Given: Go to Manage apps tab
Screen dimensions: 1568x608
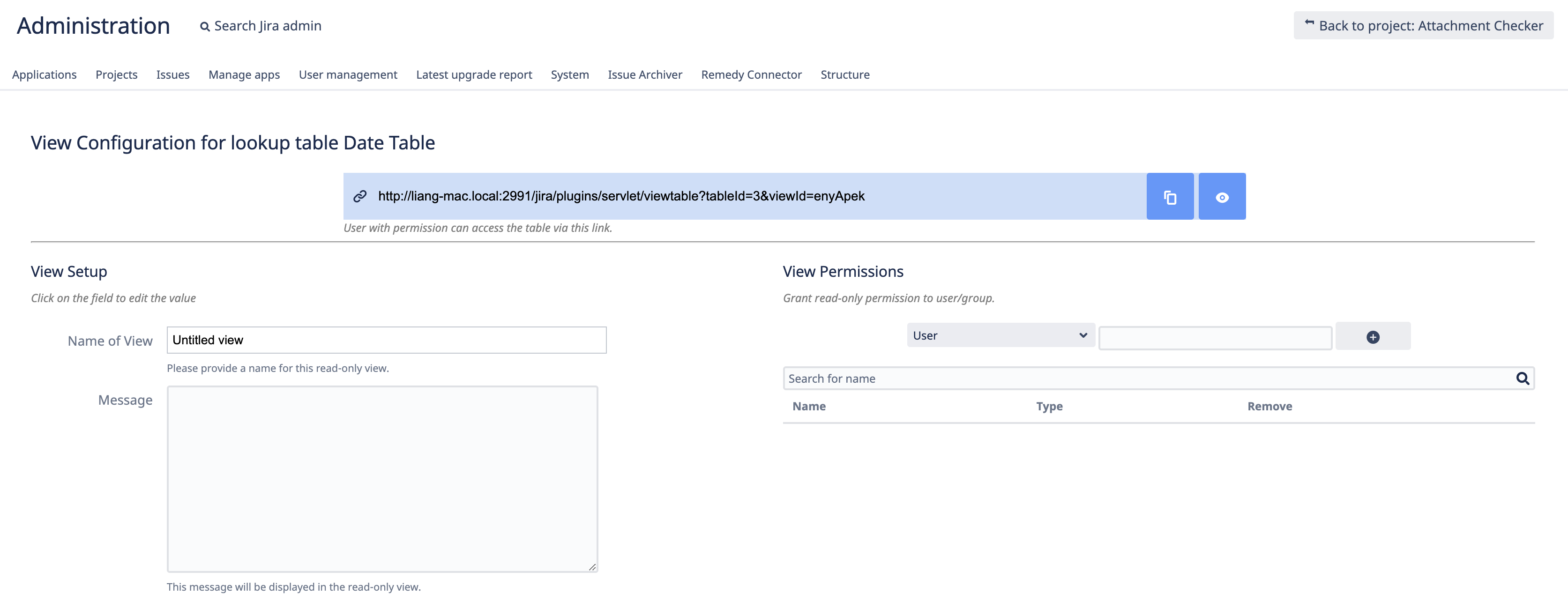Looking at the screenshot, I should click(x=244, y=74).
